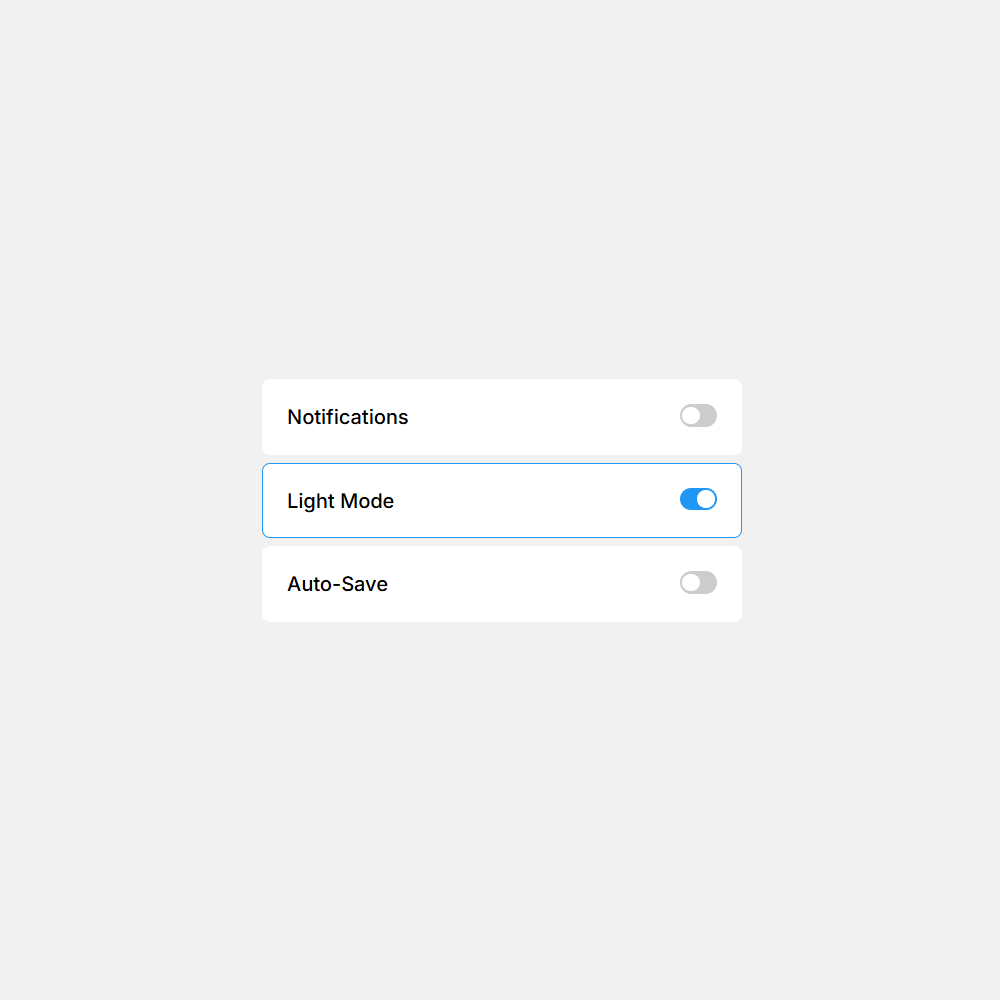Click empty space inside the Auto-Save card
Viewport: 1000px width, 1000px height.
click(540, 584)
